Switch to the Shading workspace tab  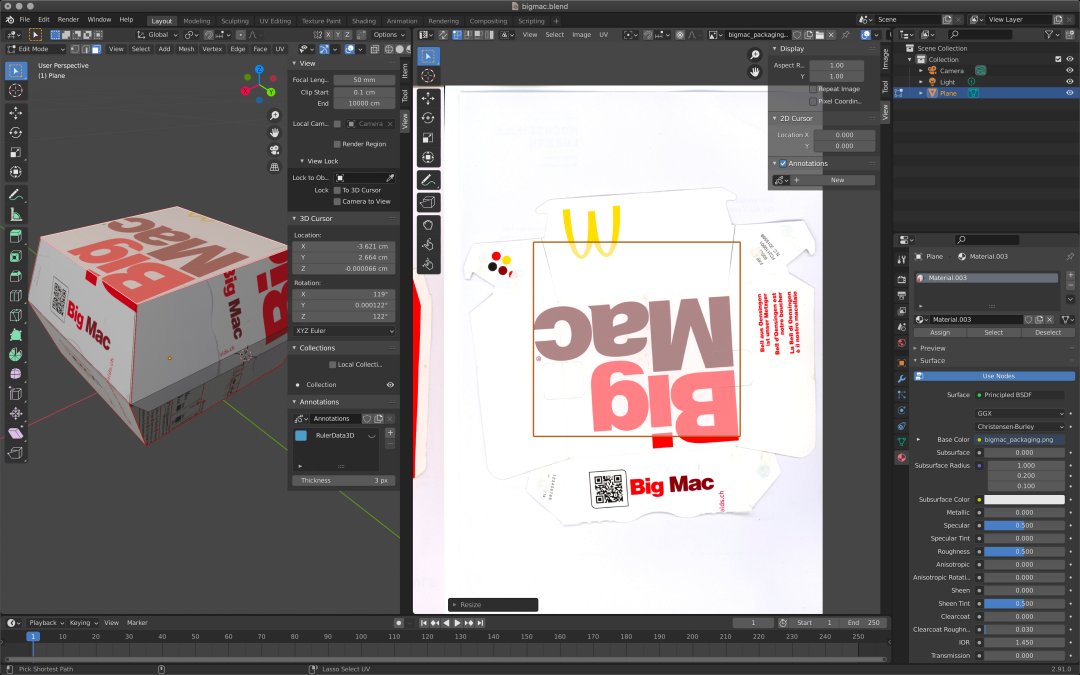click(364, 21)
